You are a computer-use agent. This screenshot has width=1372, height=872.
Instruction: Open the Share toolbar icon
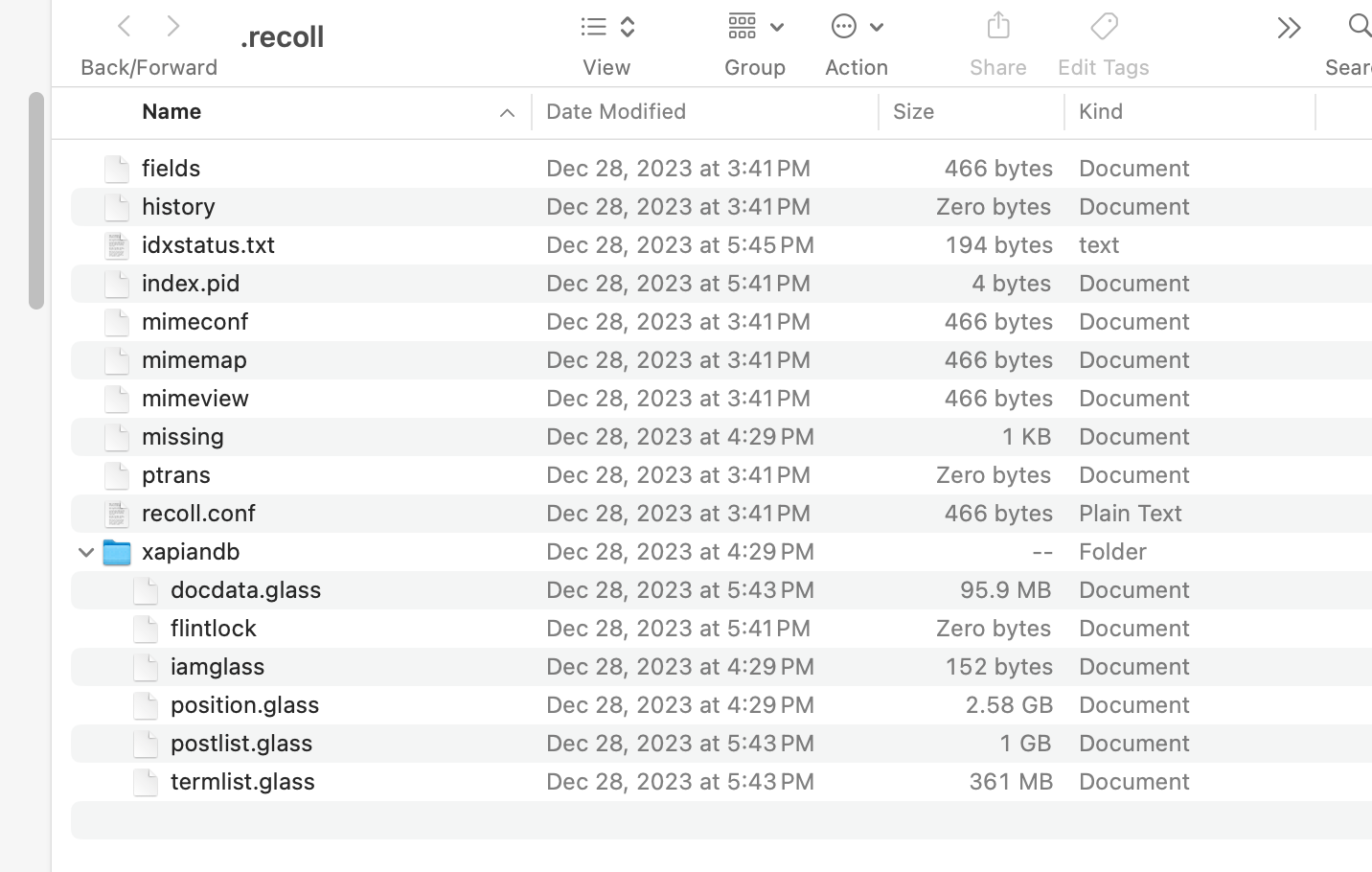pyautogui.click(x=997, y=26)
